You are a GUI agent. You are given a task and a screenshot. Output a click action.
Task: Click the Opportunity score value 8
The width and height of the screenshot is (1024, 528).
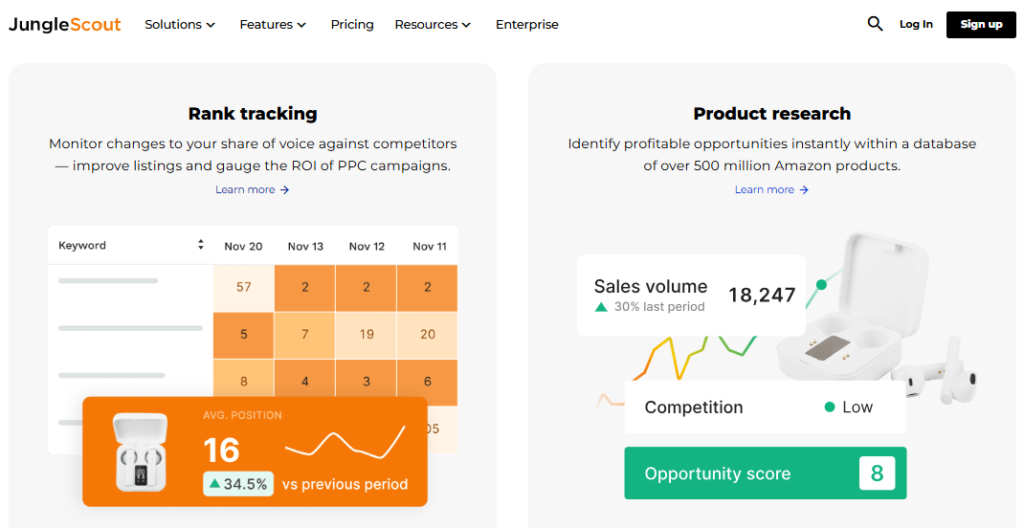[876, 473]
